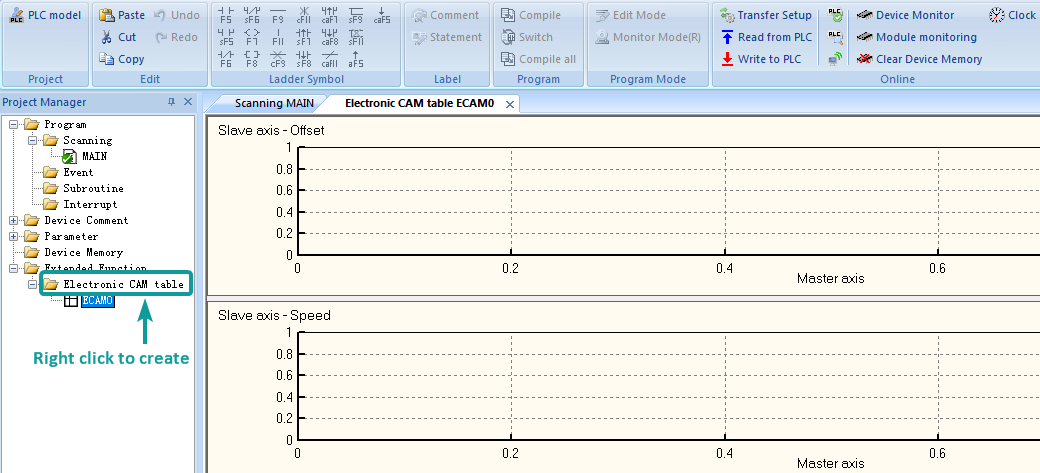Screen dimensions: 1040x473
Task: Select the Device Memory tree item
Action: [x=83, y=253]
